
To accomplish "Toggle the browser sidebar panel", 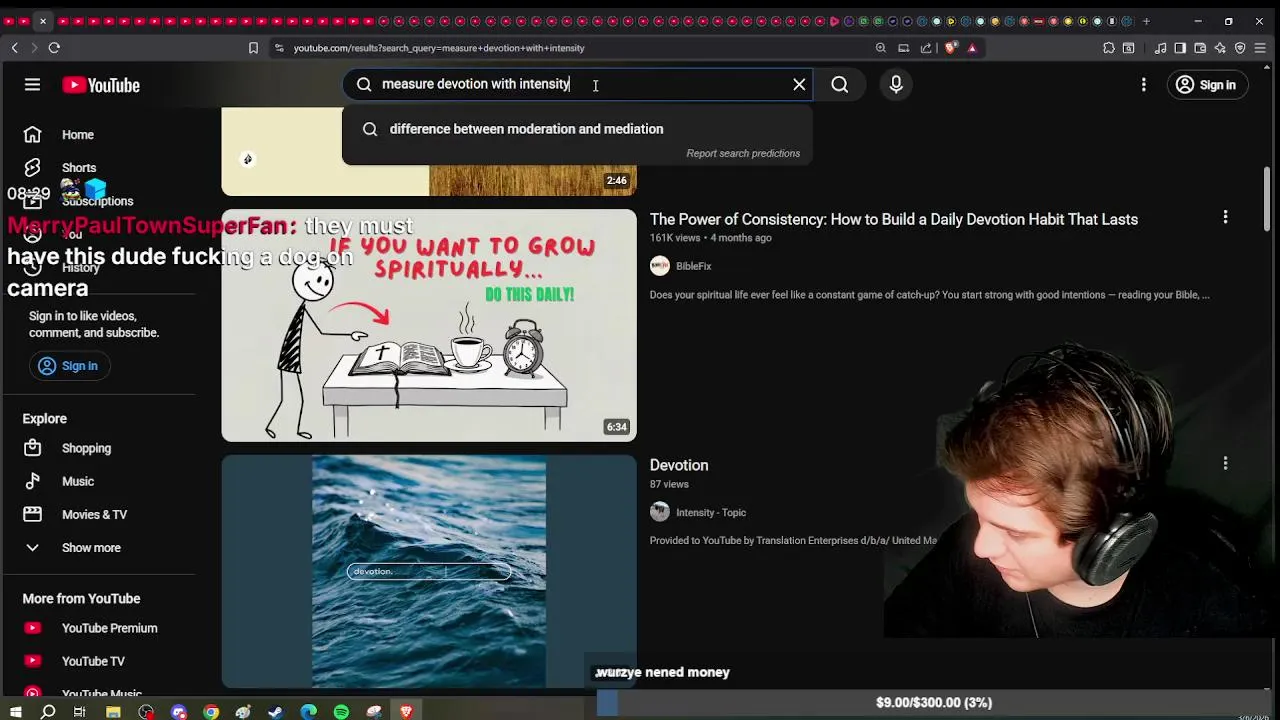I will click(1180, 48).
